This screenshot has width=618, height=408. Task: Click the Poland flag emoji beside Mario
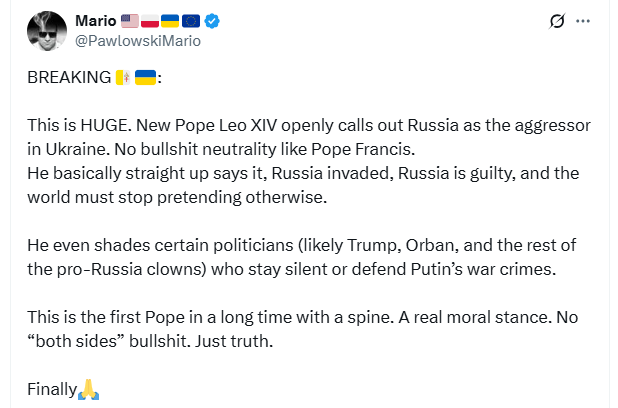coord(150,21)
